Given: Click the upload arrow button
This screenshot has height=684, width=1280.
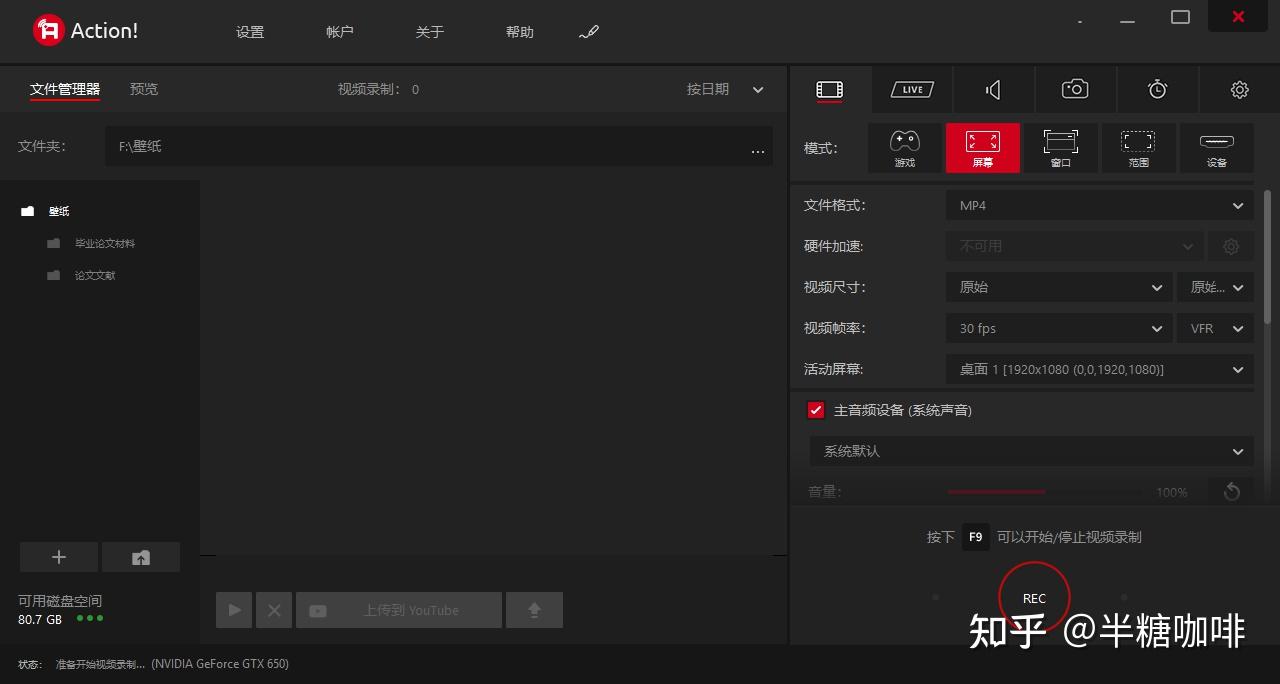Looking at the screenshot, I should coord(534,610).
